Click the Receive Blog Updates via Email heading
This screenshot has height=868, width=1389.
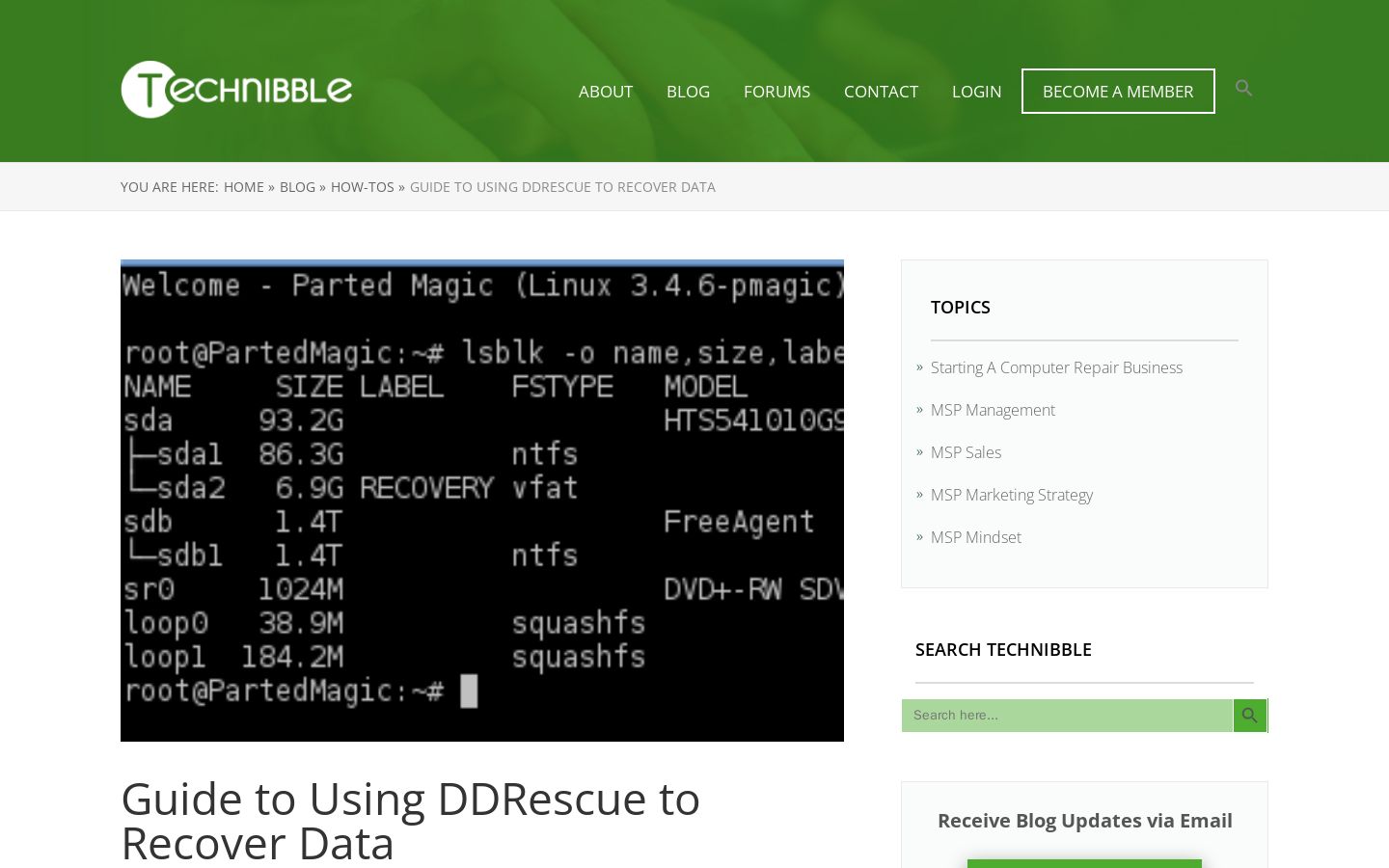click(x=1085, y=821)
